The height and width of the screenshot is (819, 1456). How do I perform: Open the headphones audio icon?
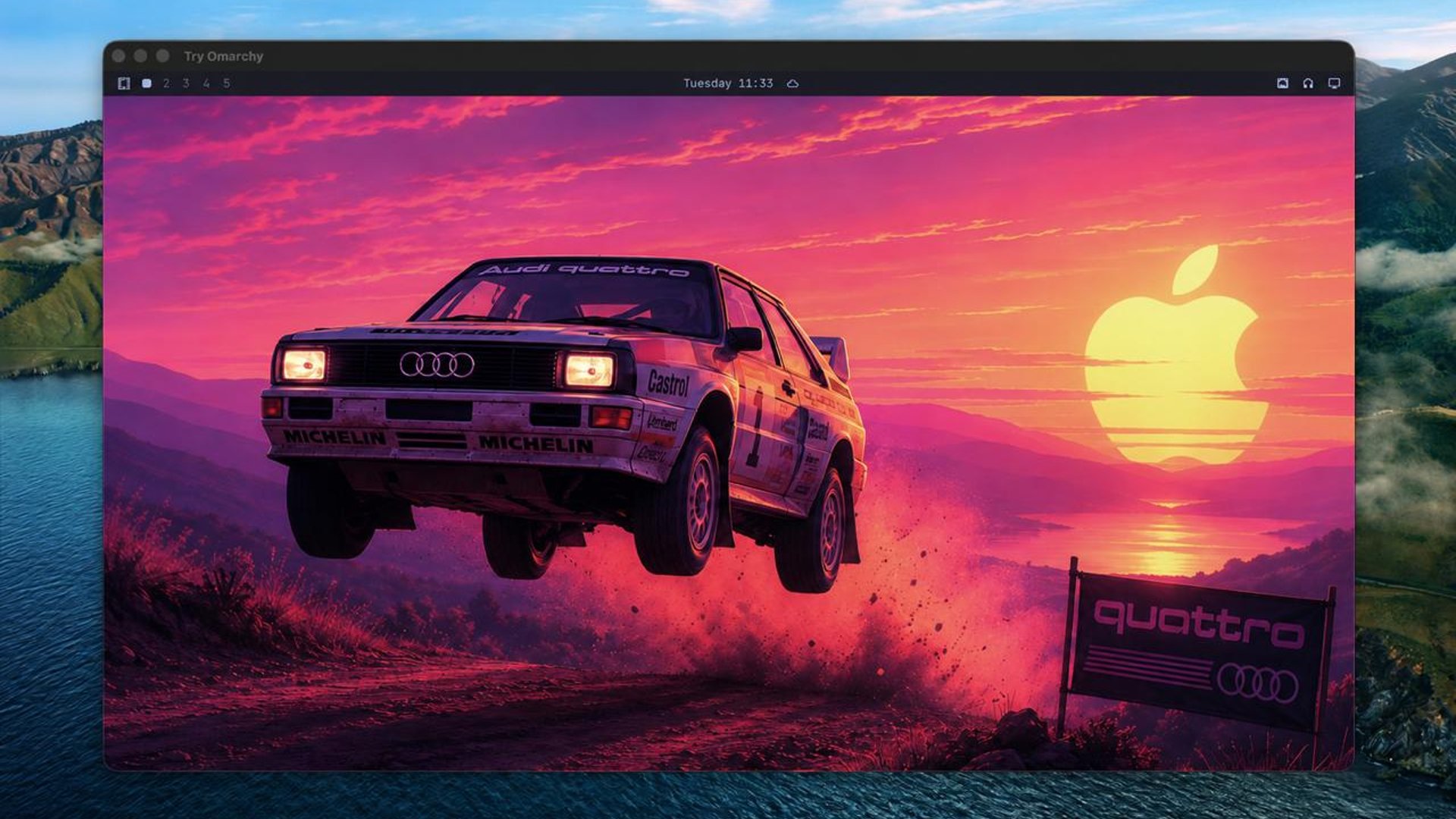1308,83
